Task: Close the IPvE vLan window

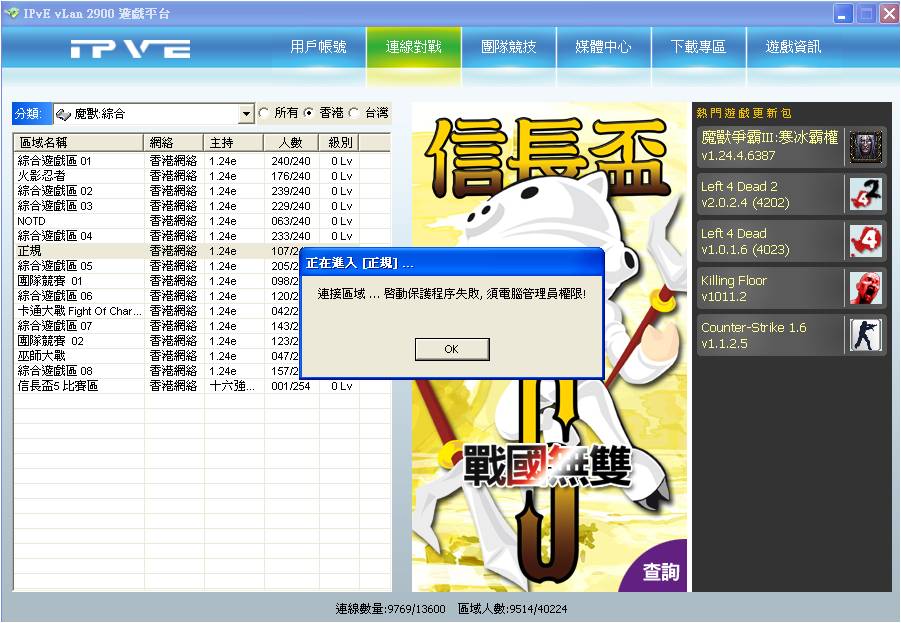Action: [x=889, y=13]
